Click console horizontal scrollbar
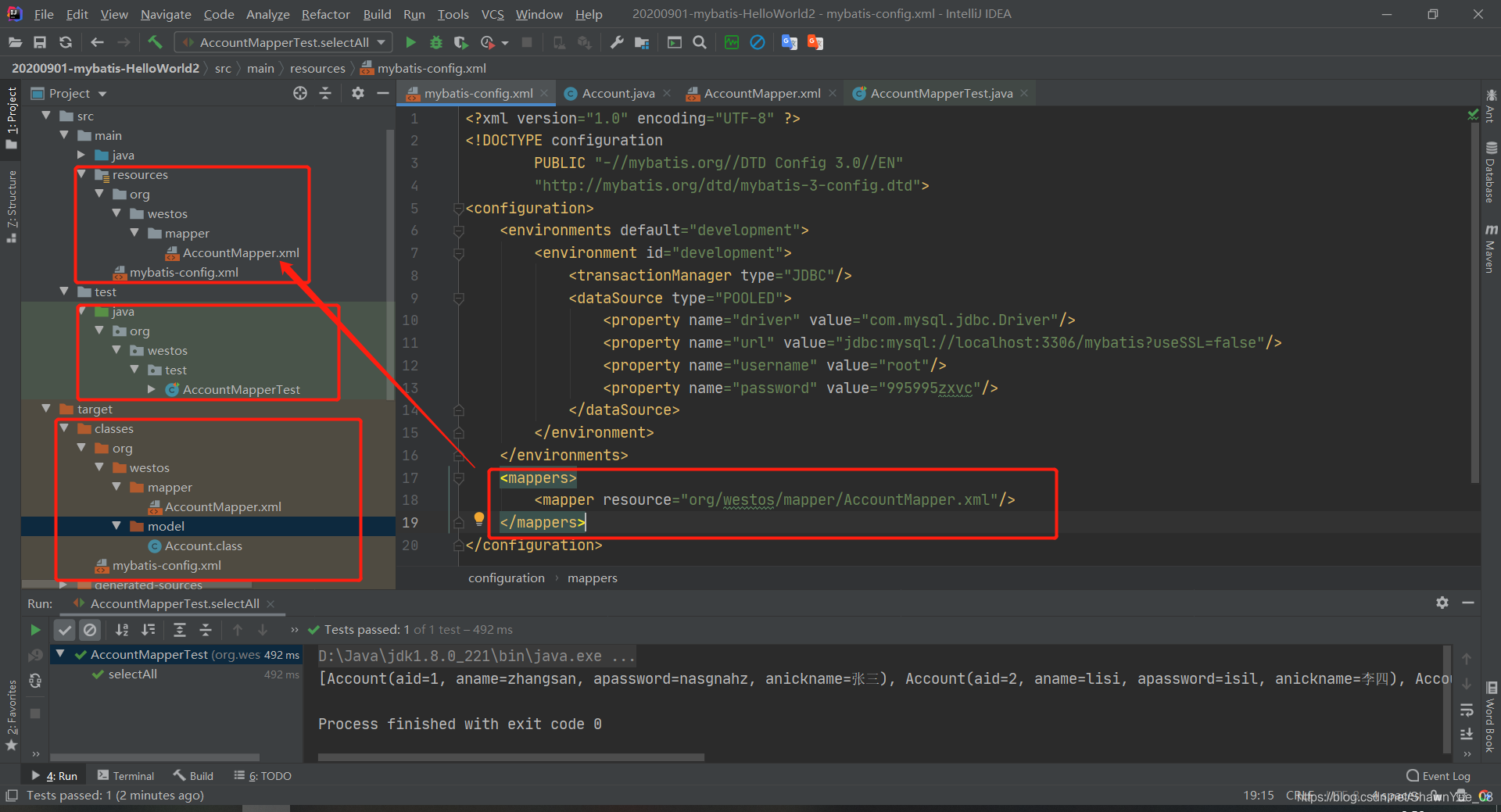The image size is (1501, 812). 511,757
